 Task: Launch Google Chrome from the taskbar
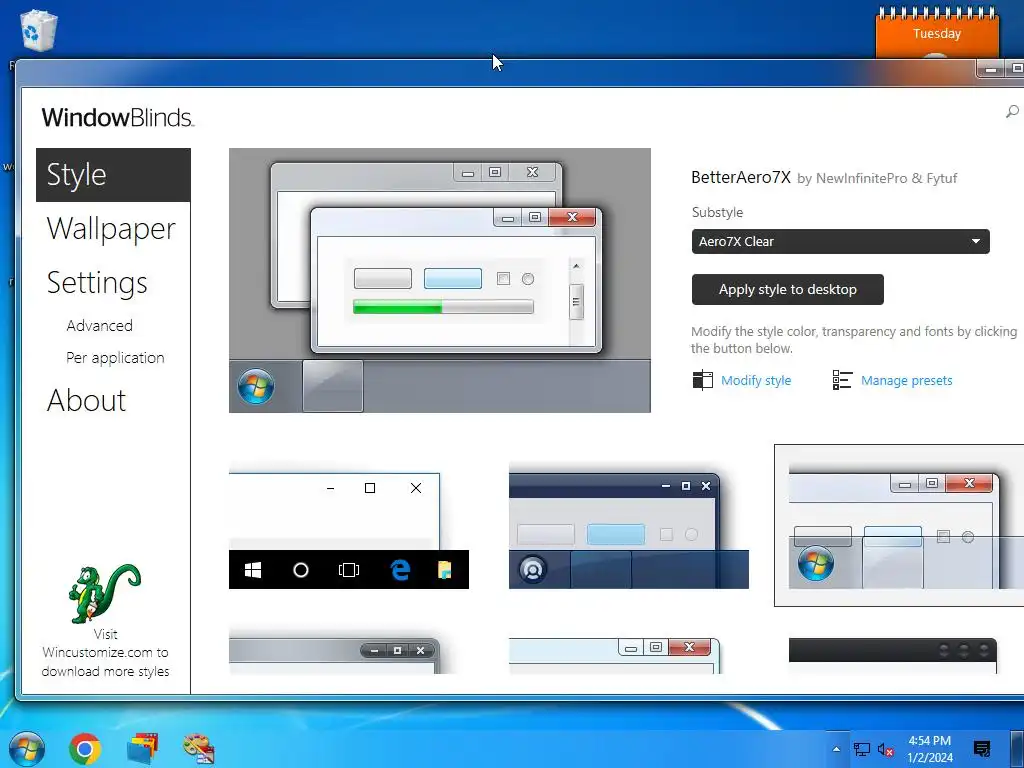coord(85,749)
